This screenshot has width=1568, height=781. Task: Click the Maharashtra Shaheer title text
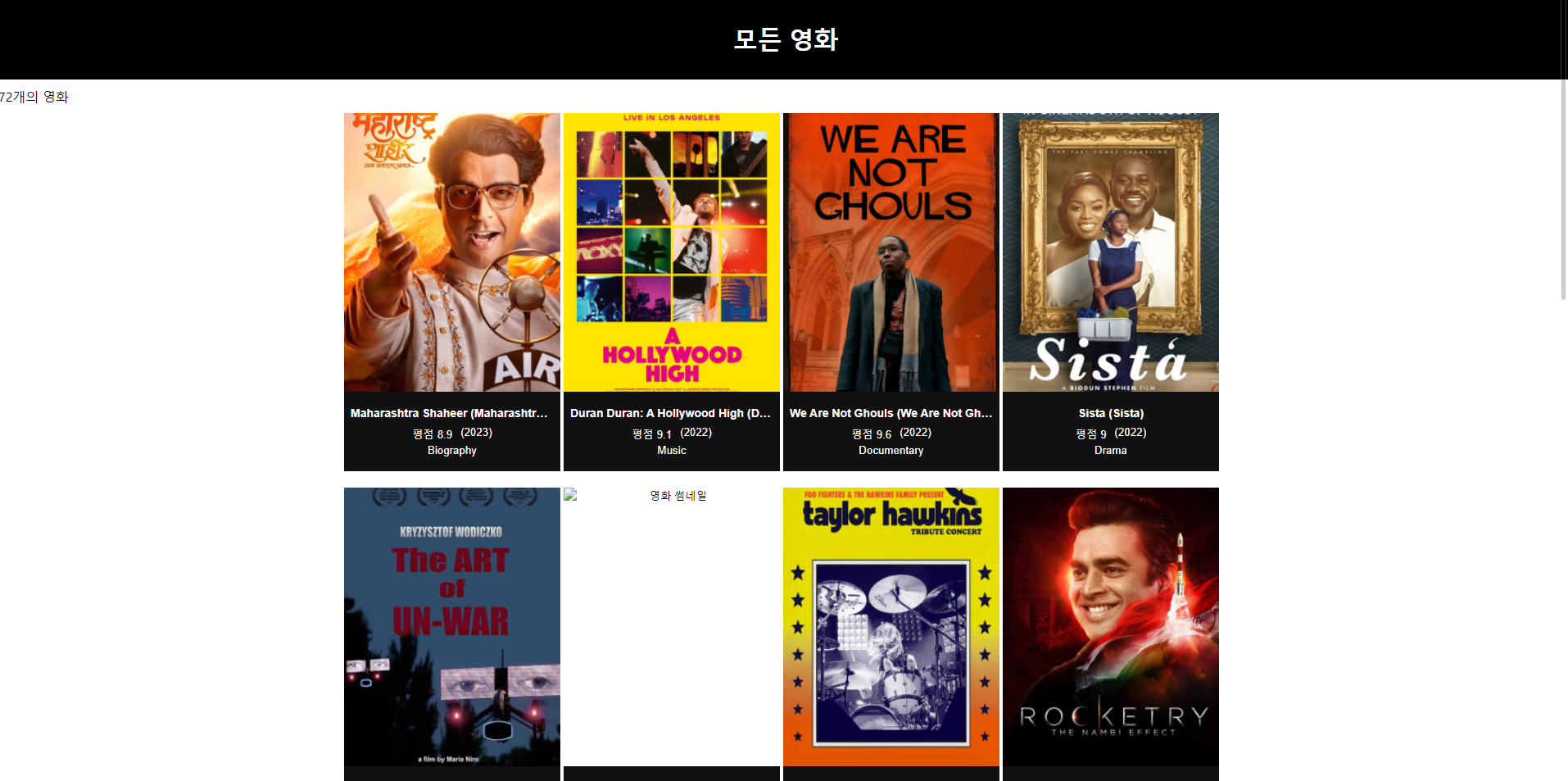[x=449, y=413]
